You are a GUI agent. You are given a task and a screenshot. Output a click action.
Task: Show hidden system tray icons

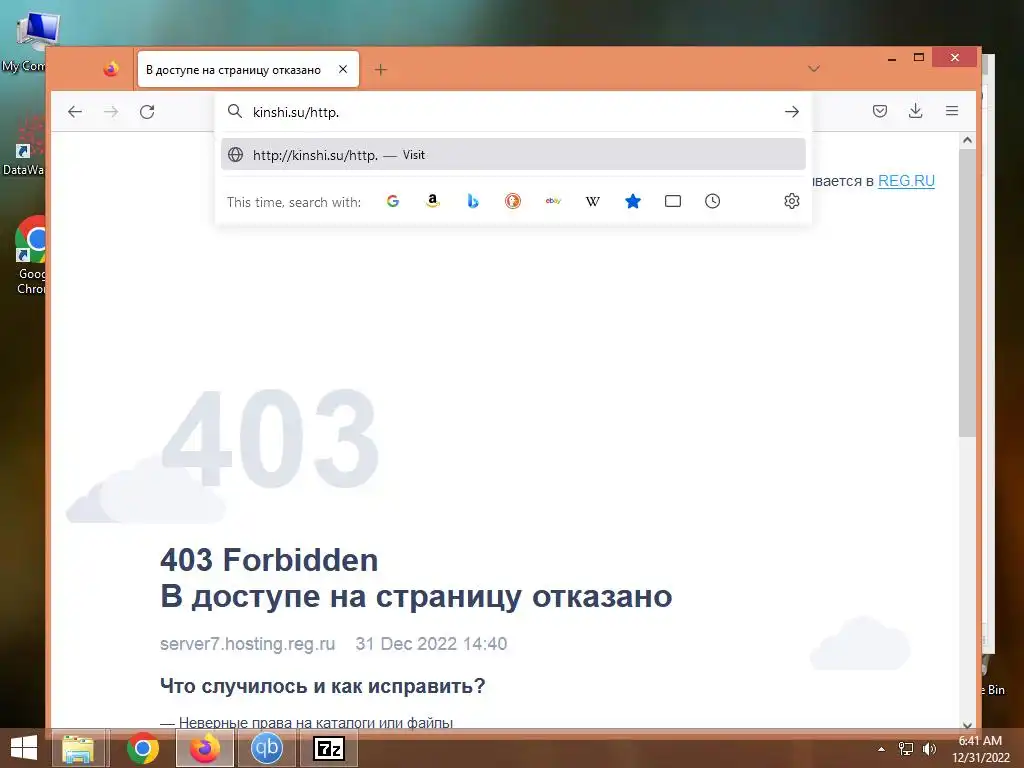[x=881, y=749]
